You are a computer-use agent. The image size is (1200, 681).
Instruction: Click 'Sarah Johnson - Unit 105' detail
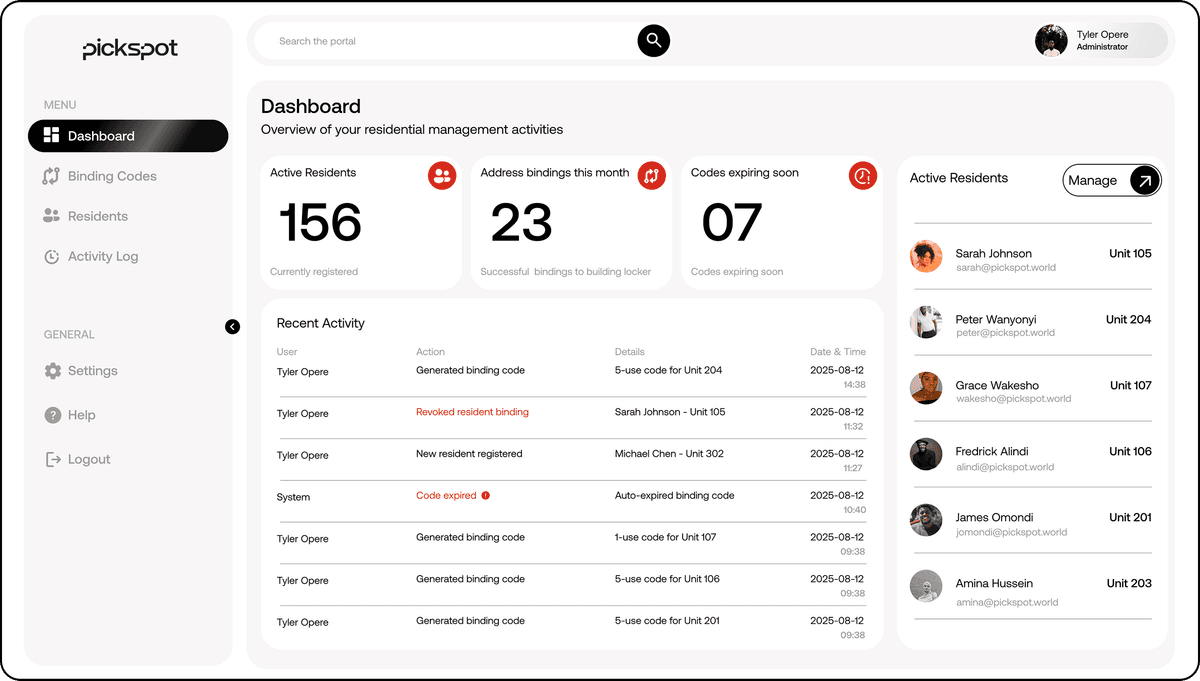tap(670, 412)
